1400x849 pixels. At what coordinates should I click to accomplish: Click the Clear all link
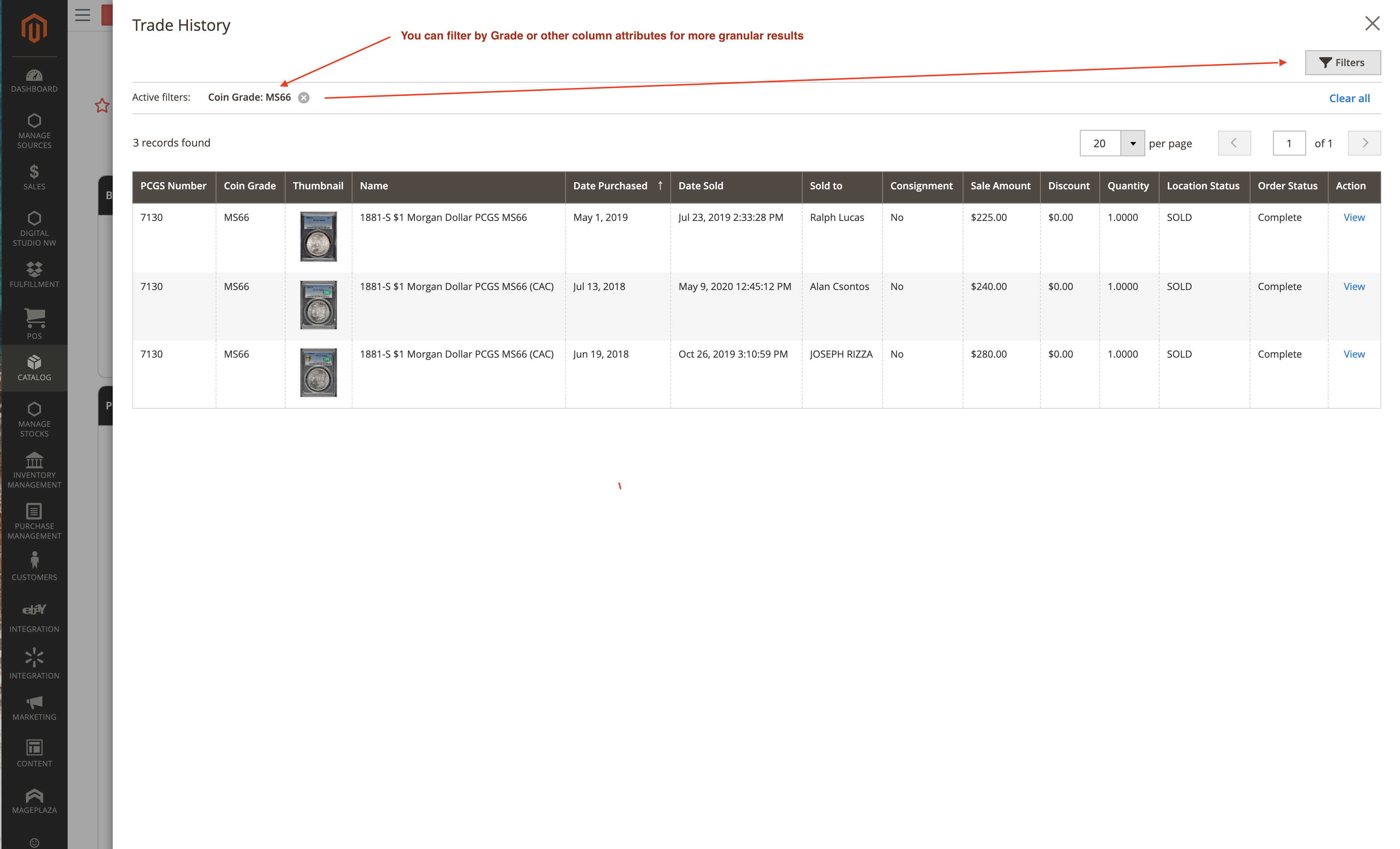coord(1349,98)
